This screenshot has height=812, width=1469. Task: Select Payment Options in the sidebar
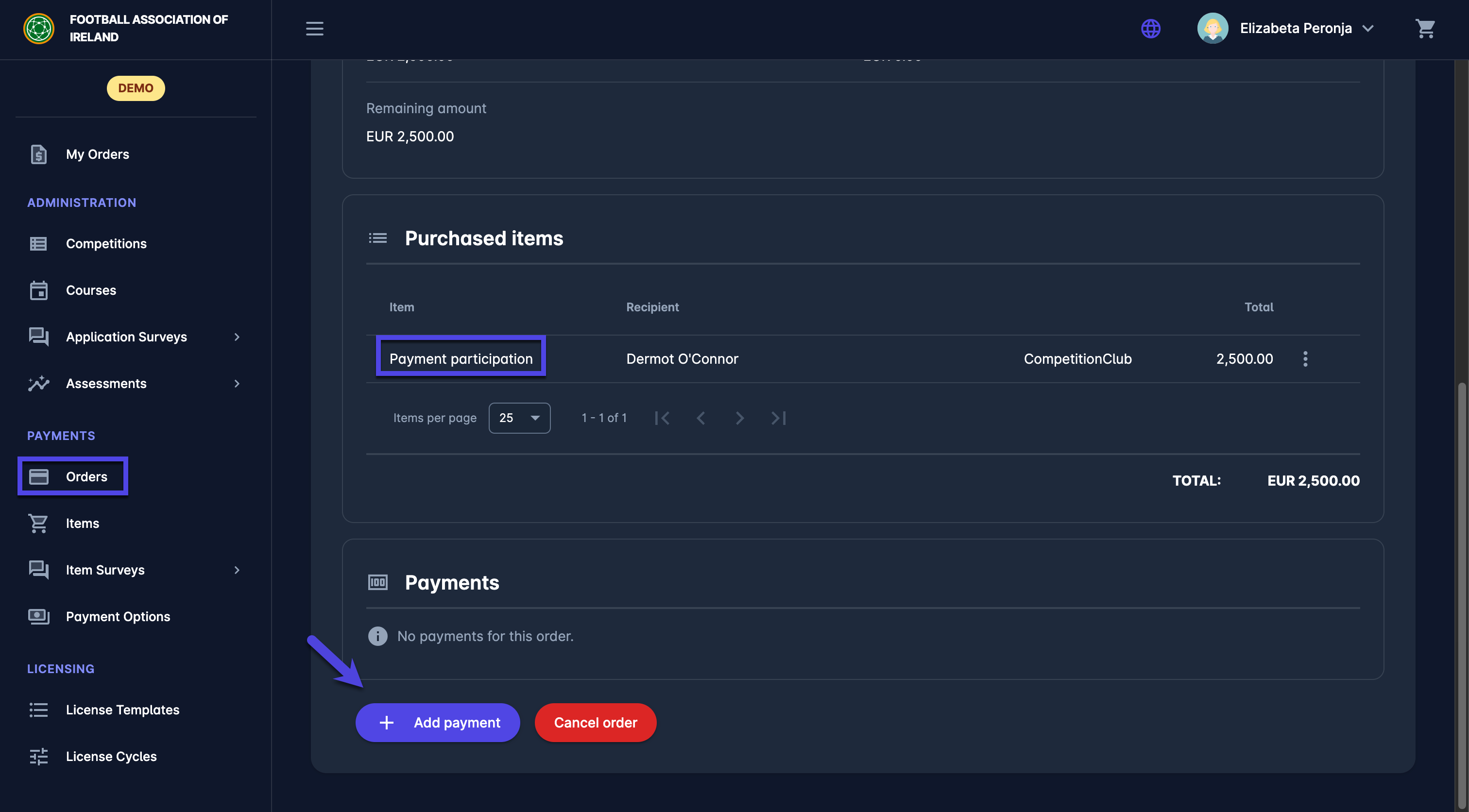[118, 616]
